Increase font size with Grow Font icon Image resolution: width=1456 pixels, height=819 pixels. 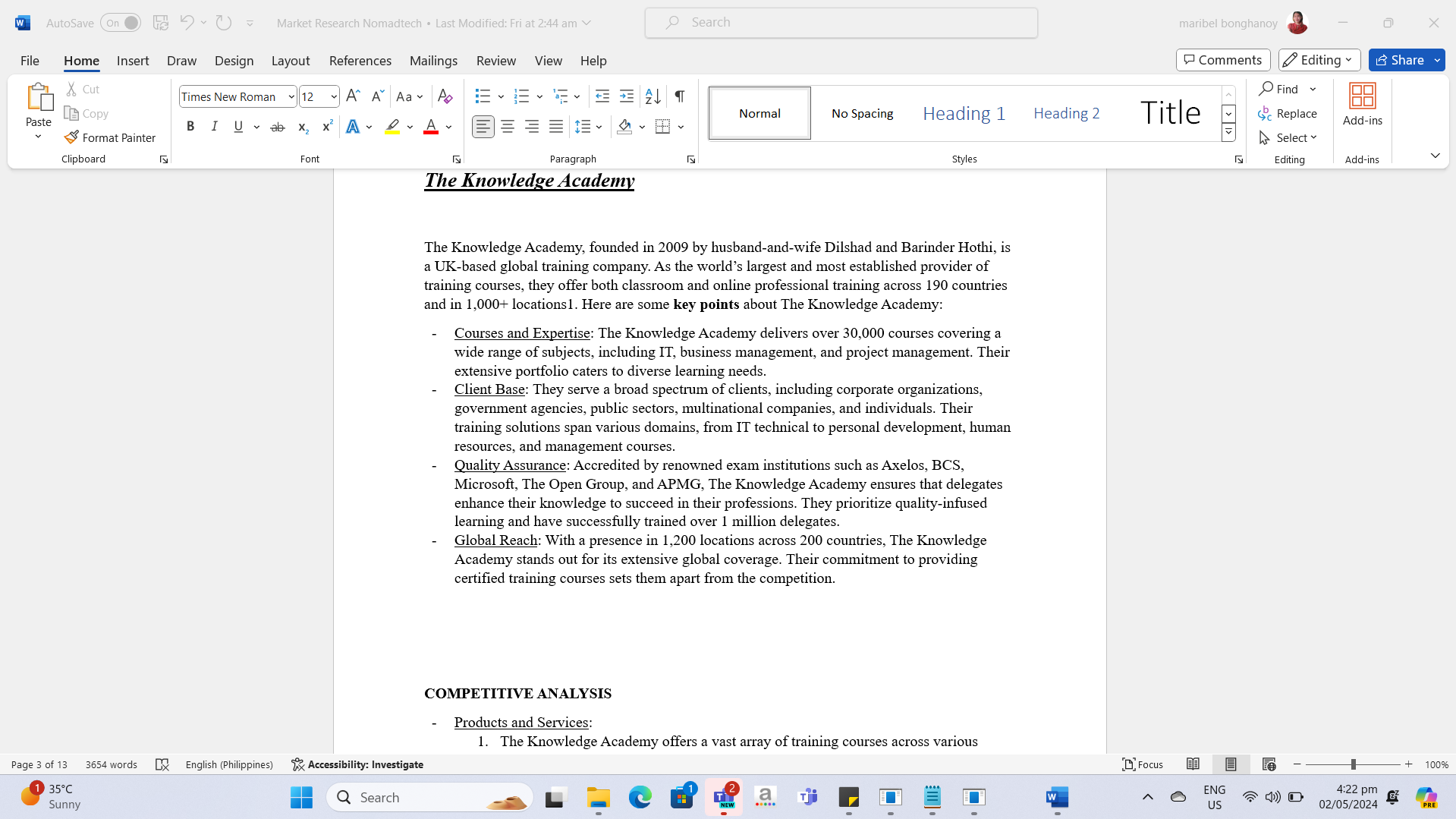[353, 96]
